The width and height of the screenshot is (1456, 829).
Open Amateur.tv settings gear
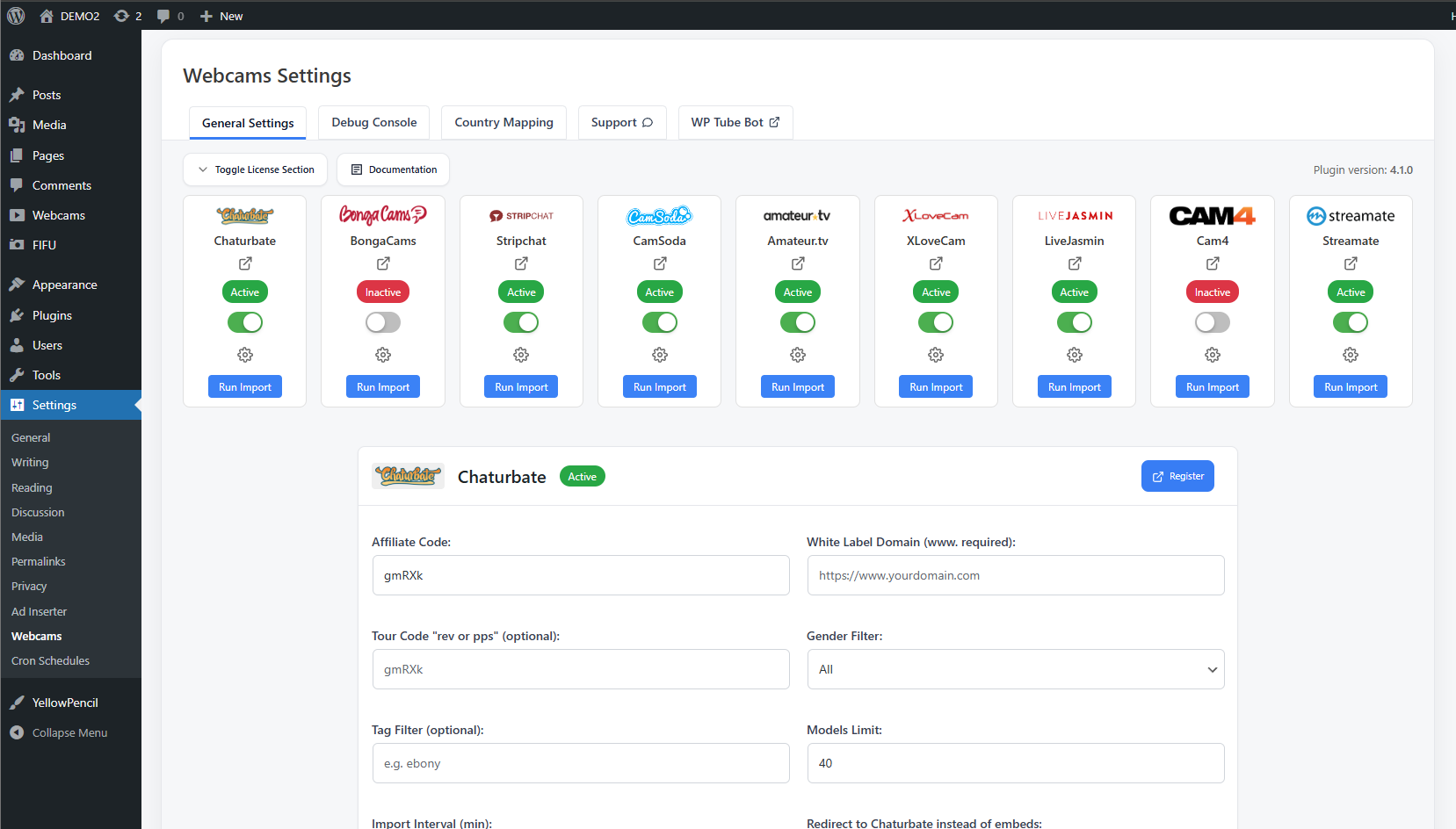(x=798, y=355)
